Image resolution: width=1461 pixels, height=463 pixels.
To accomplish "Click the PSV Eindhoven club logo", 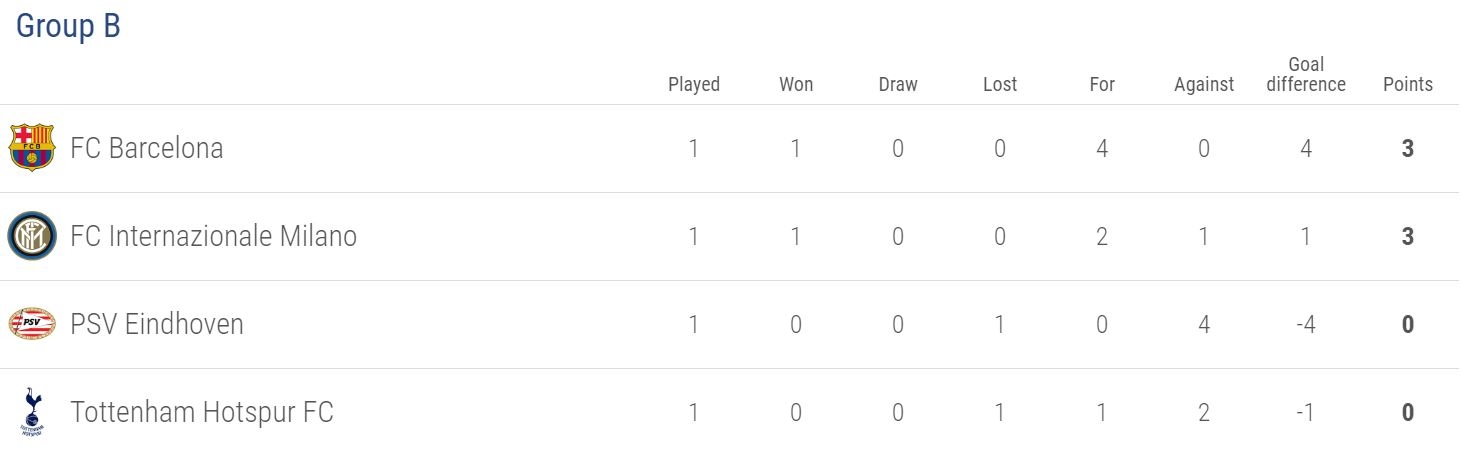I will click(x=31, y=324).
